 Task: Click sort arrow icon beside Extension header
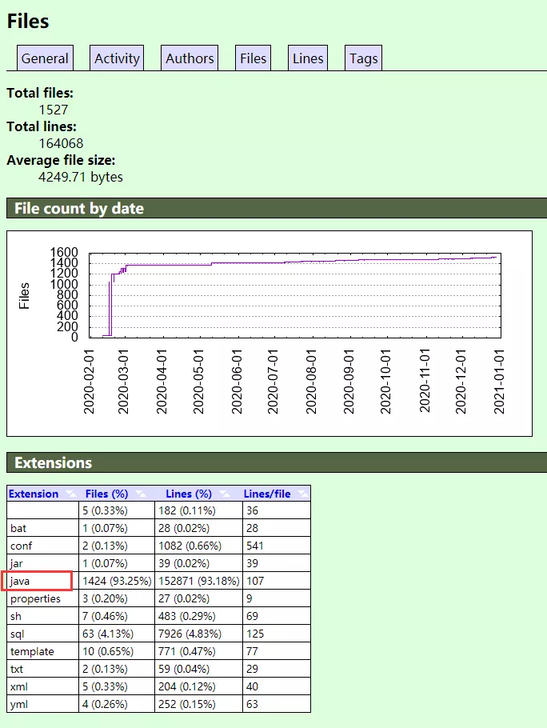pos(71,494)
